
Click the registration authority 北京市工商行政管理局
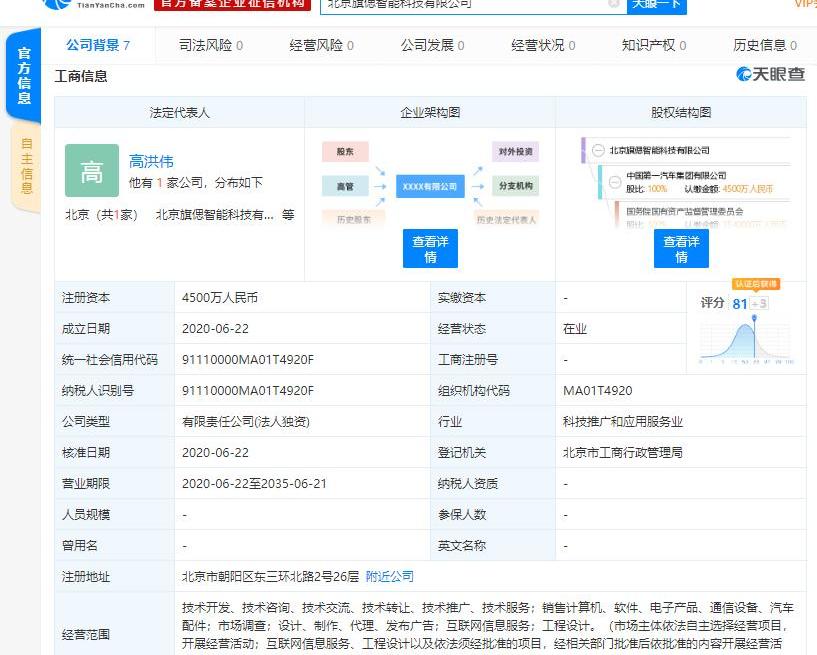click(x=623, y=452)
